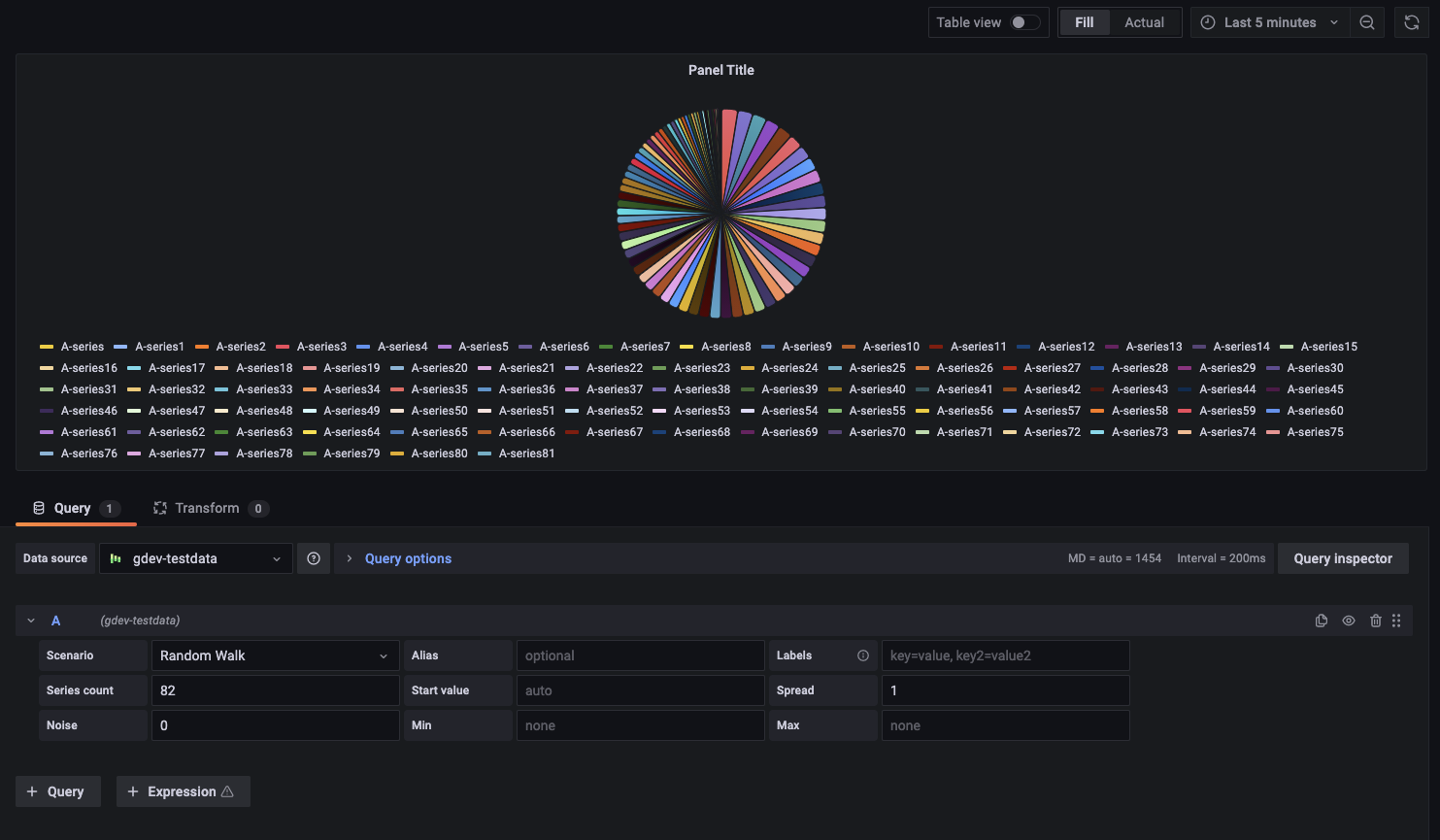Open the query help circle icon
1440x840 pixels.
tap(313, 557)
